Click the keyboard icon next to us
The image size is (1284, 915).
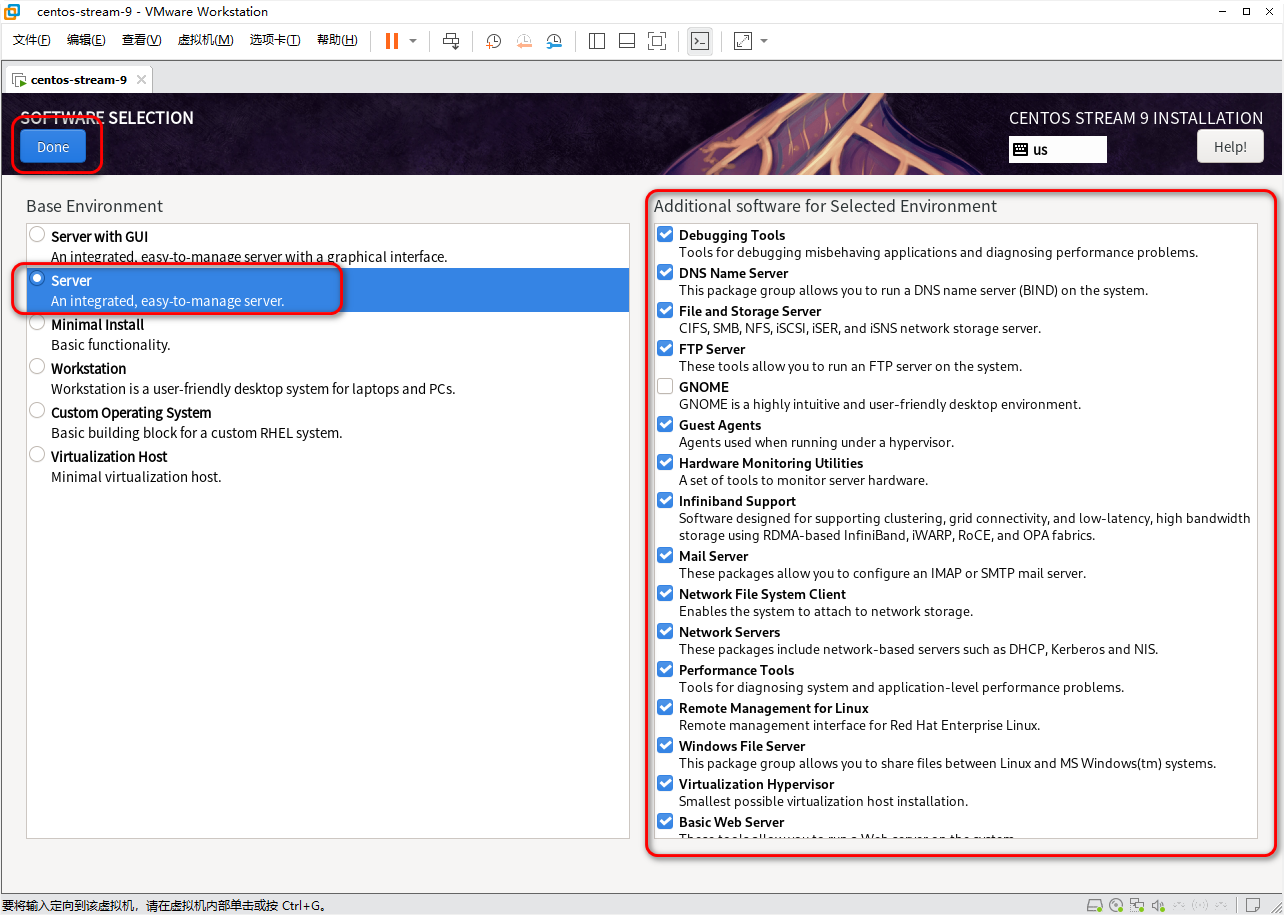[1021, 149]
